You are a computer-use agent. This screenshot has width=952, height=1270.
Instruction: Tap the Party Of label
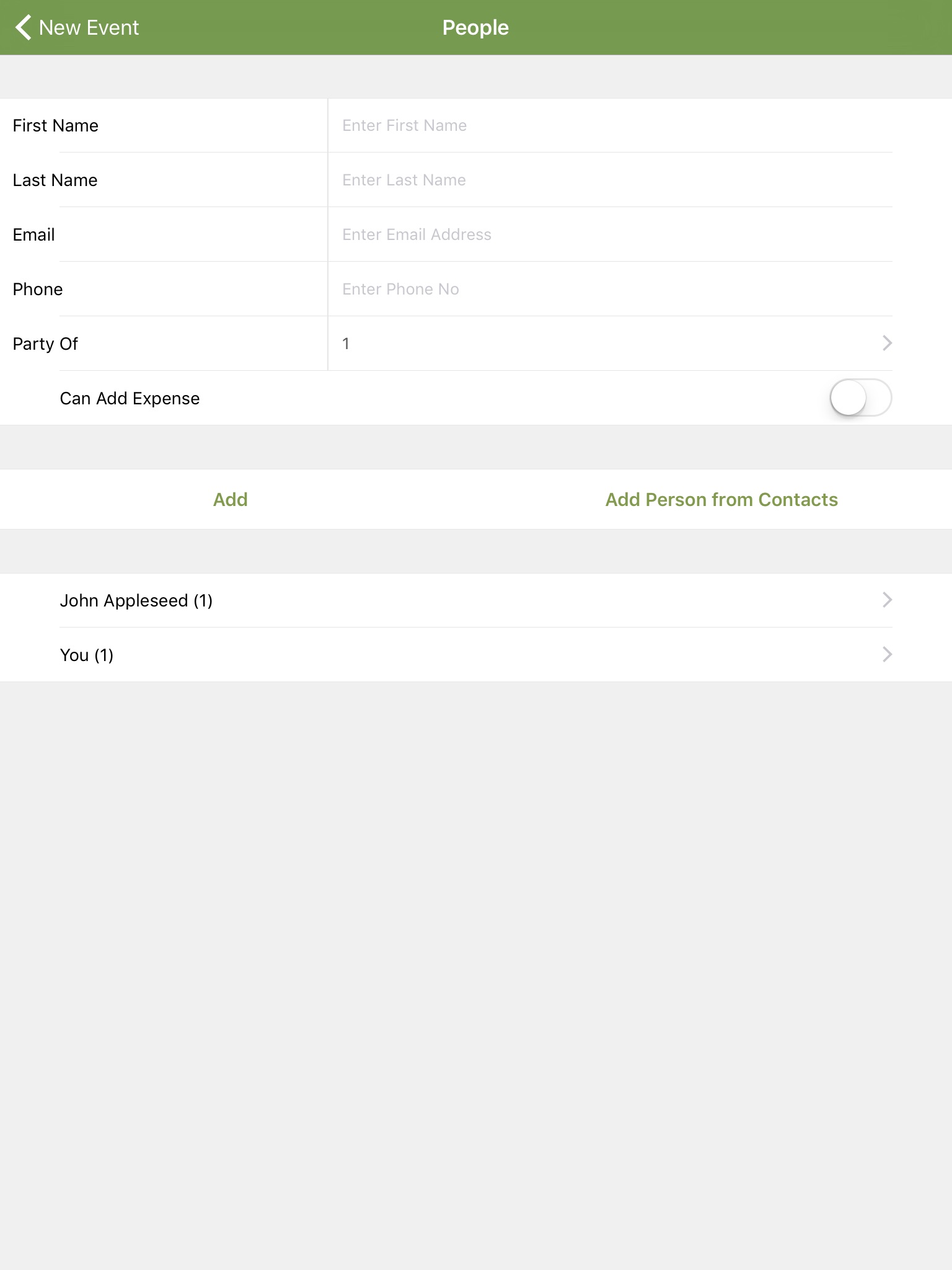point(45,344)
